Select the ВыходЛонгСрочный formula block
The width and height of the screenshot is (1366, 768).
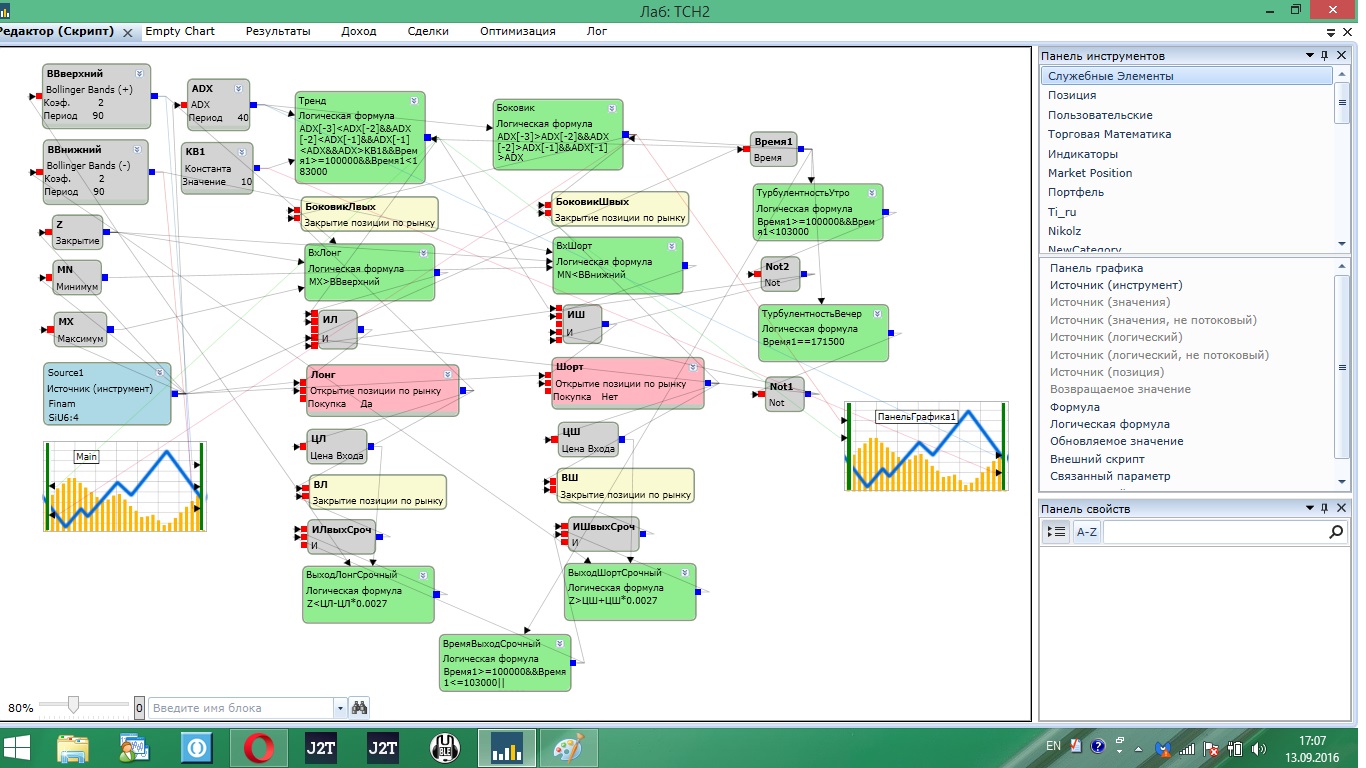[369, 594]
